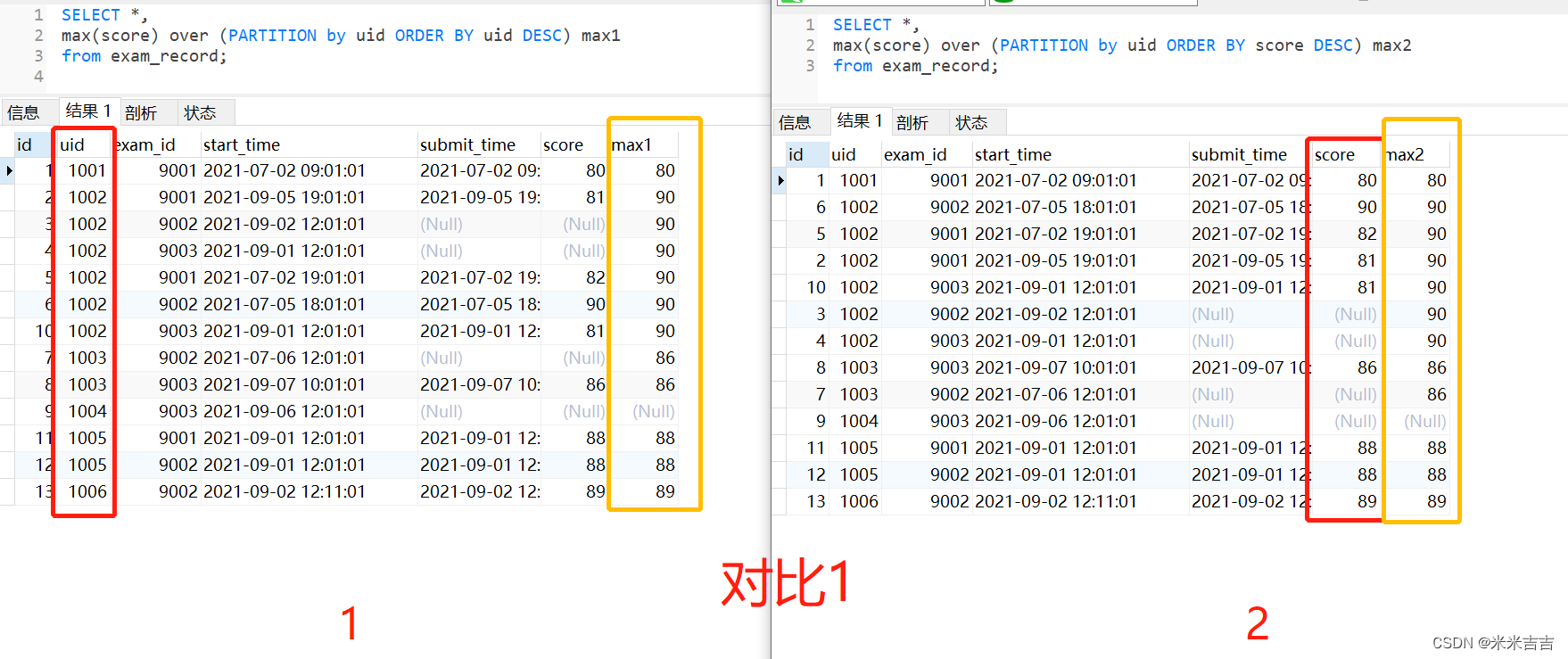Select uid 1004 cell in right grid
The image size is (1568, 659).
pos(854,421)
